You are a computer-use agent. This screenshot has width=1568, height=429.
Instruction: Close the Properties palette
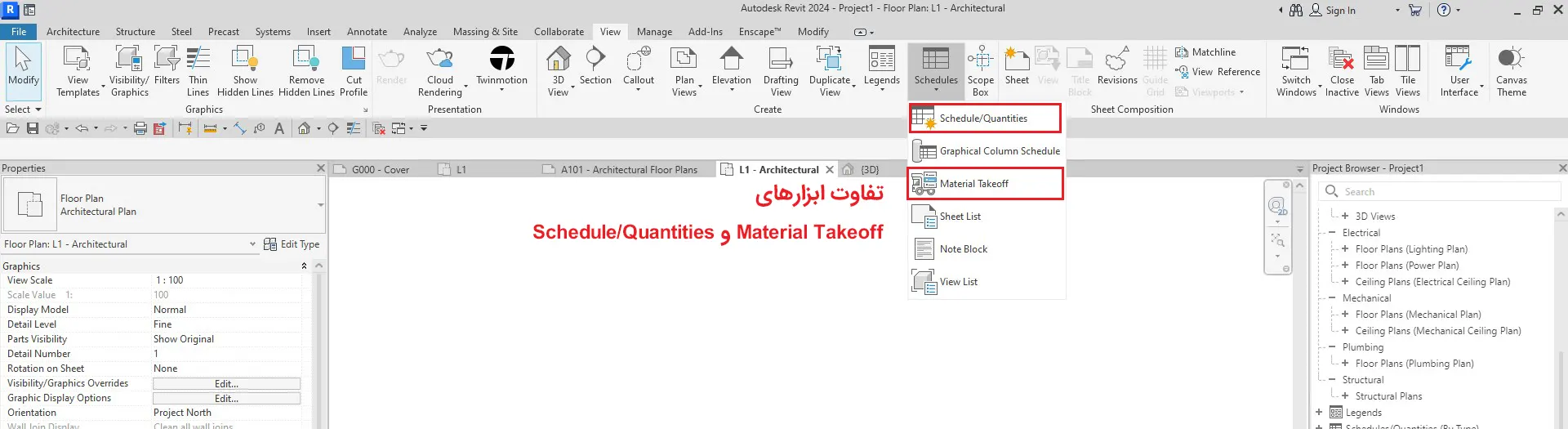coord(320,168)
